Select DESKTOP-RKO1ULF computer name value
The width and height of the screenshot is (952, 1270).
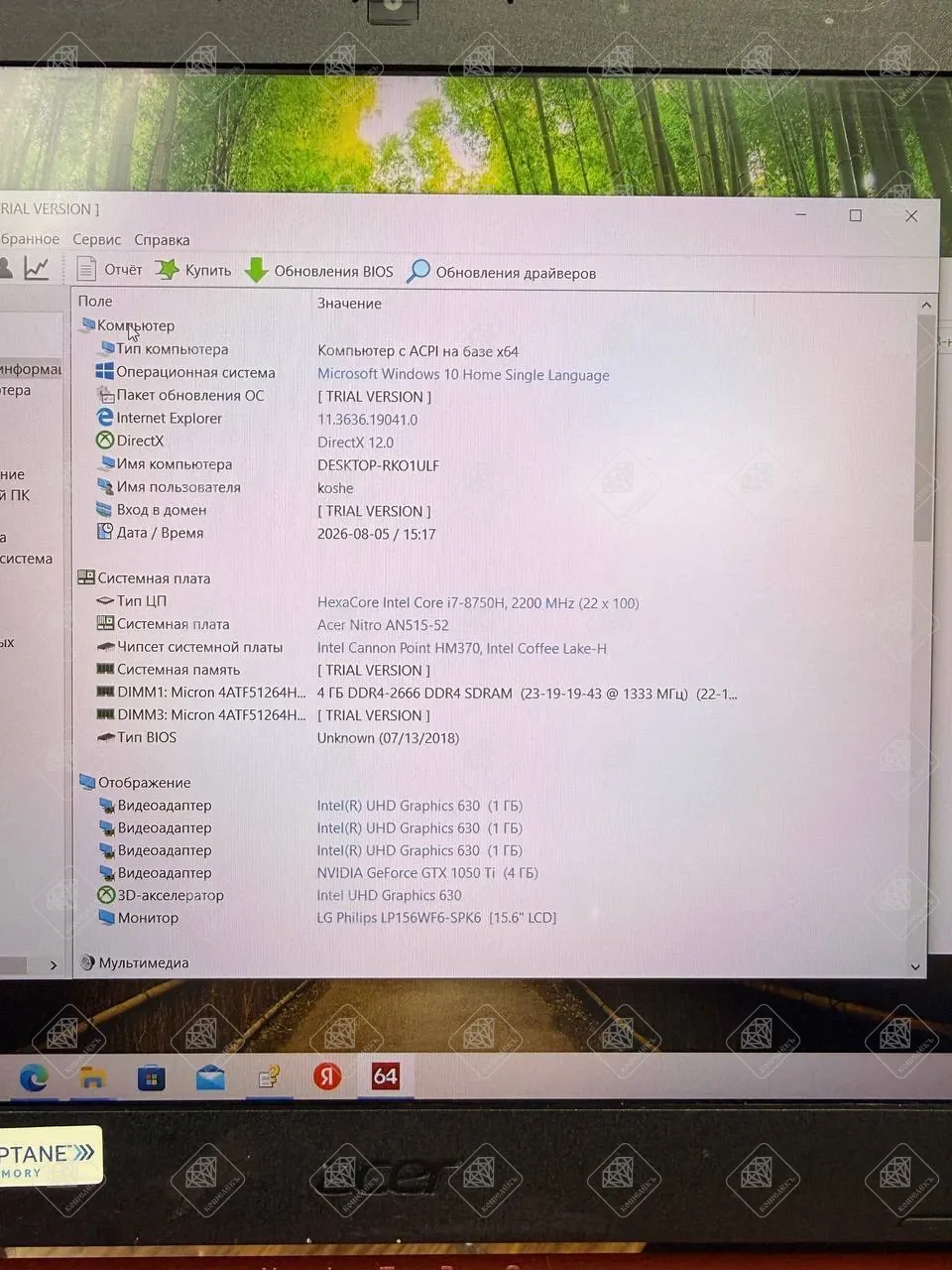coord(378,465)
